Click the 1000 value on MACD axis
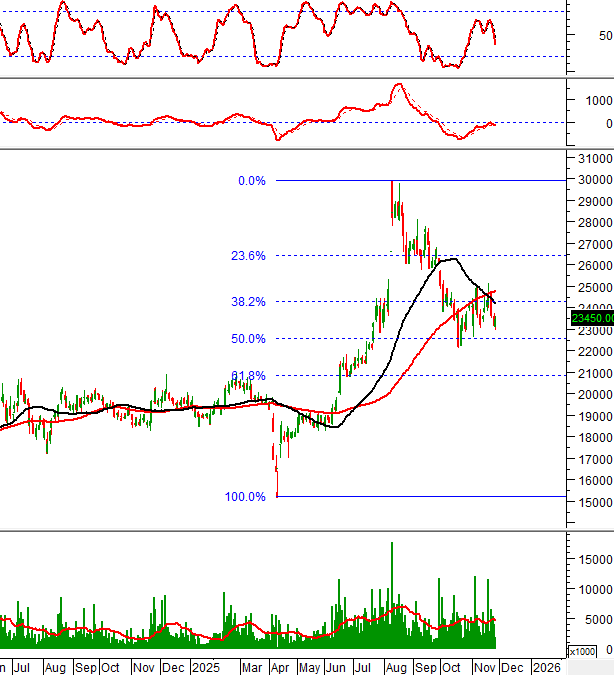 click(x=599, y=100)
